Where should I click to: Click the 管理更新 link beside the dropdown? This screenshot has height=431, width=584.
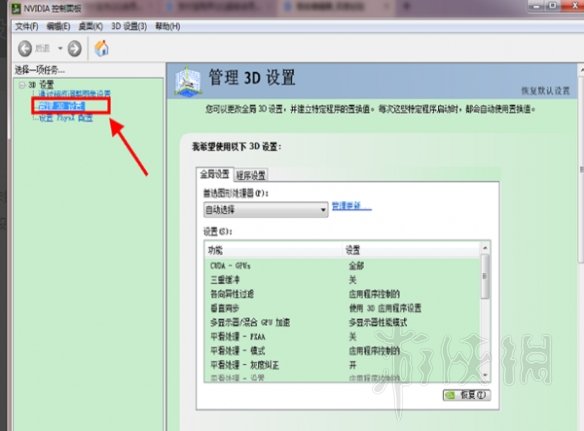pos(351,206)
